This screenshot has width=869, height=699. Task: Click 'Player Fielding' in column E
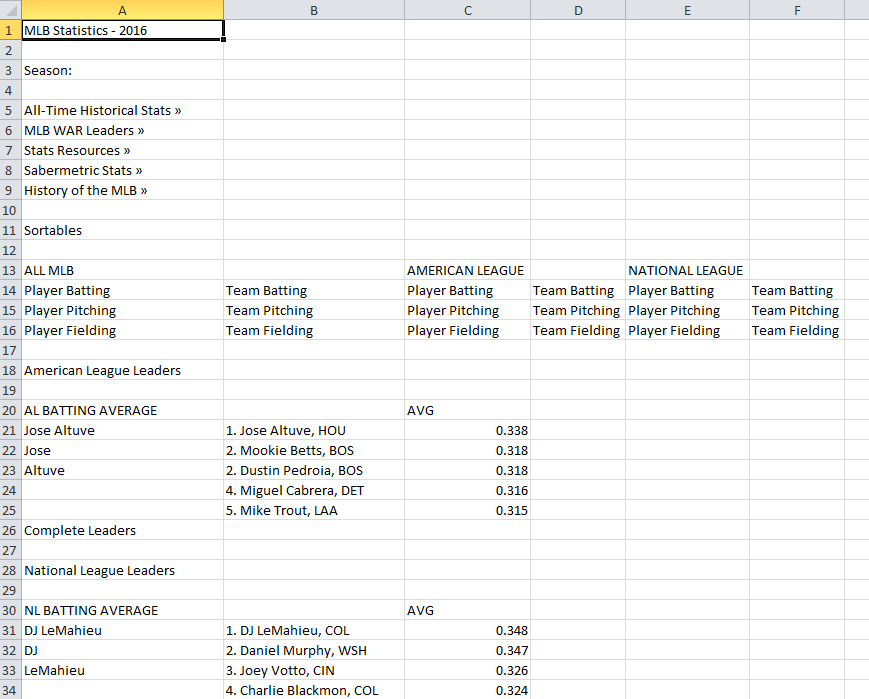687,330
